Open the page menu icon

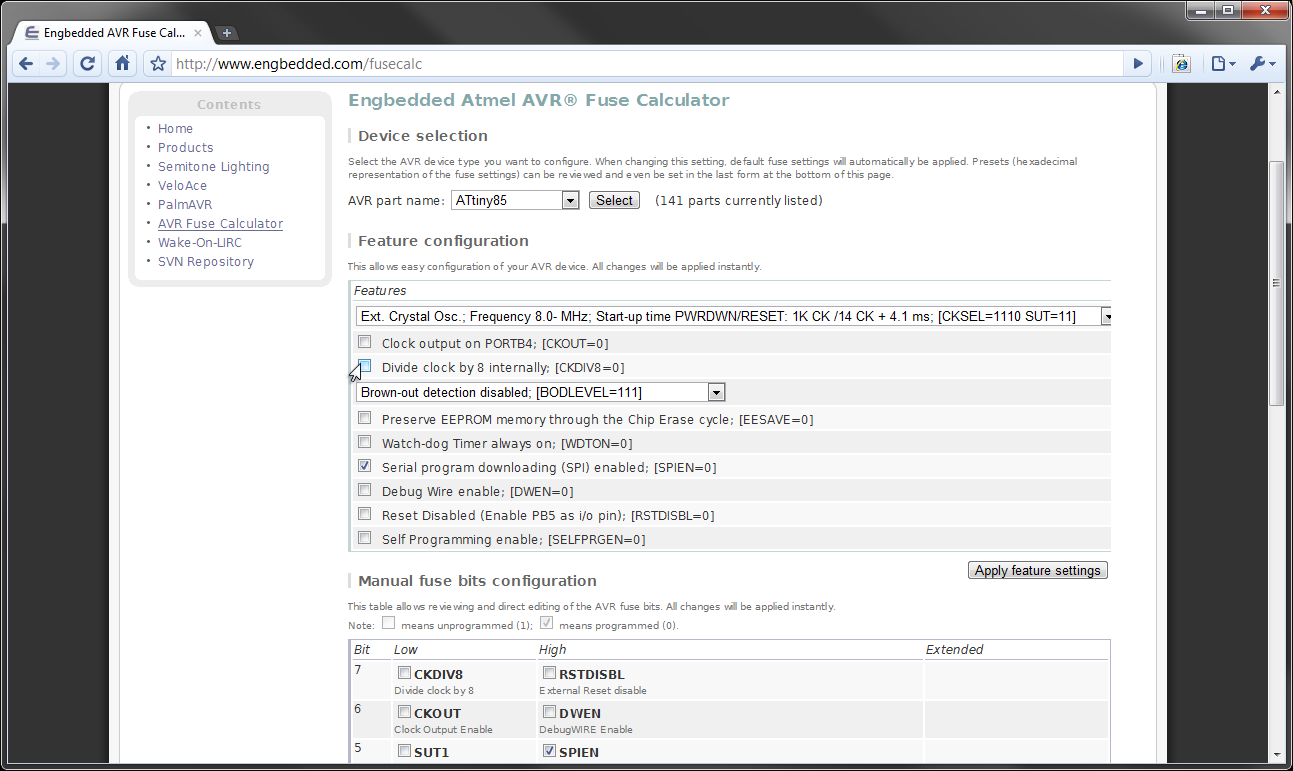[1223, 64]
